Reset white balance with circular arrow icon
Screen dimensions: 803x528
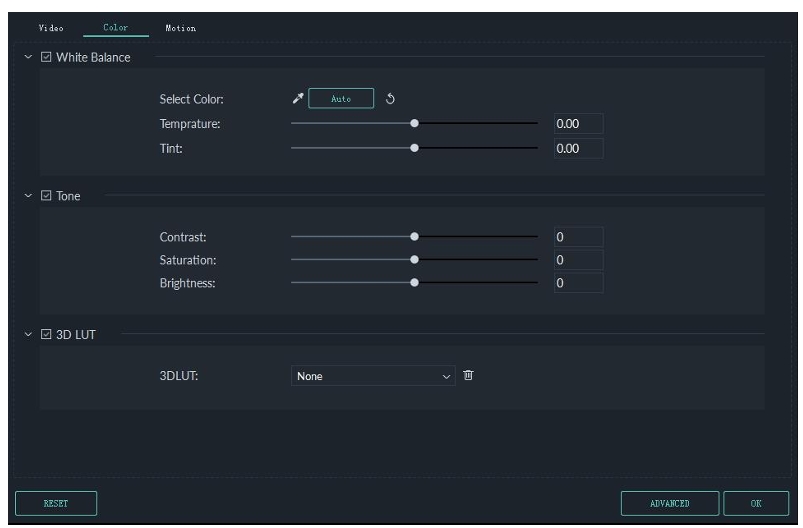(390, 99)
